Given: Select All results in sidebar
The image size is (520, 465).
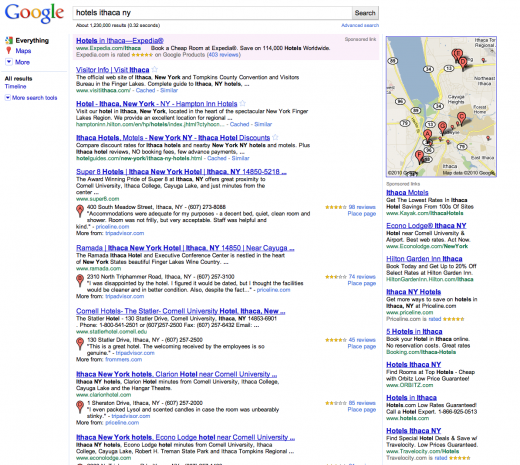Looking at the screenshot, I should 18,79.
